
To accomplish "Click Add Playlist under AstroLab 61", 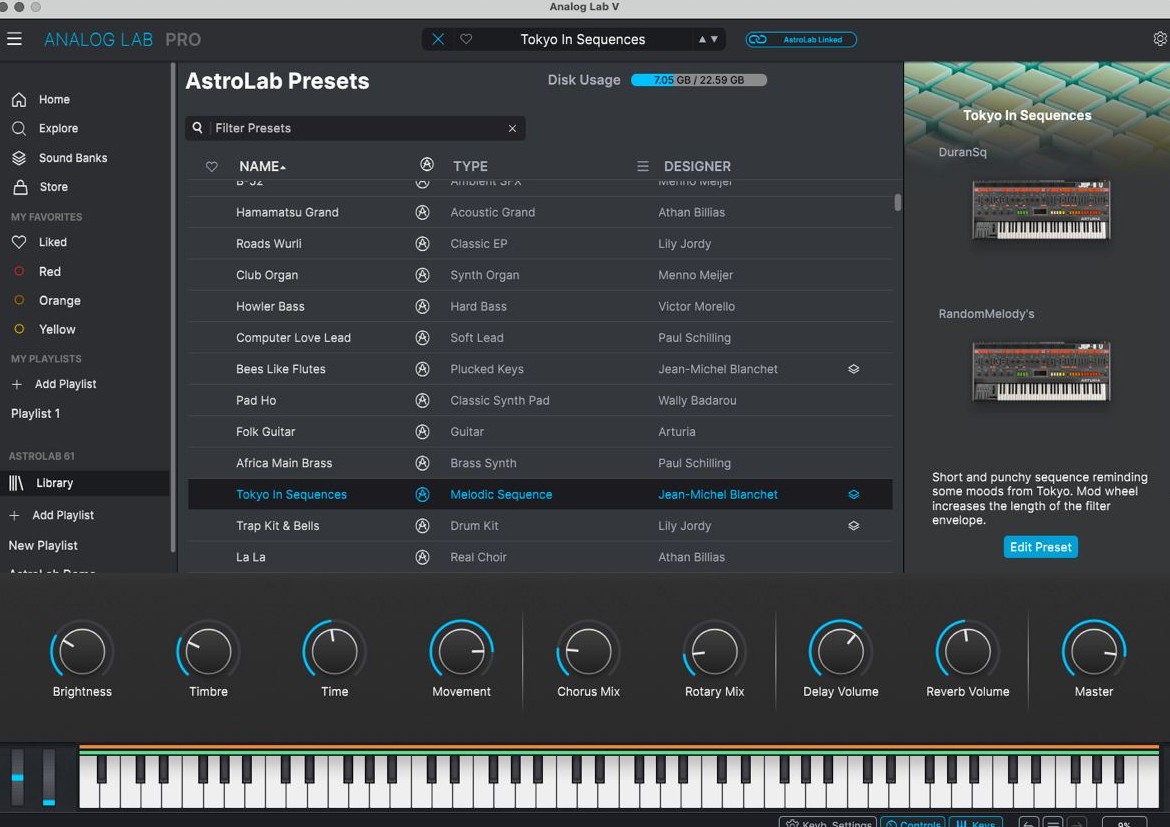I will [x=63, y=515].
